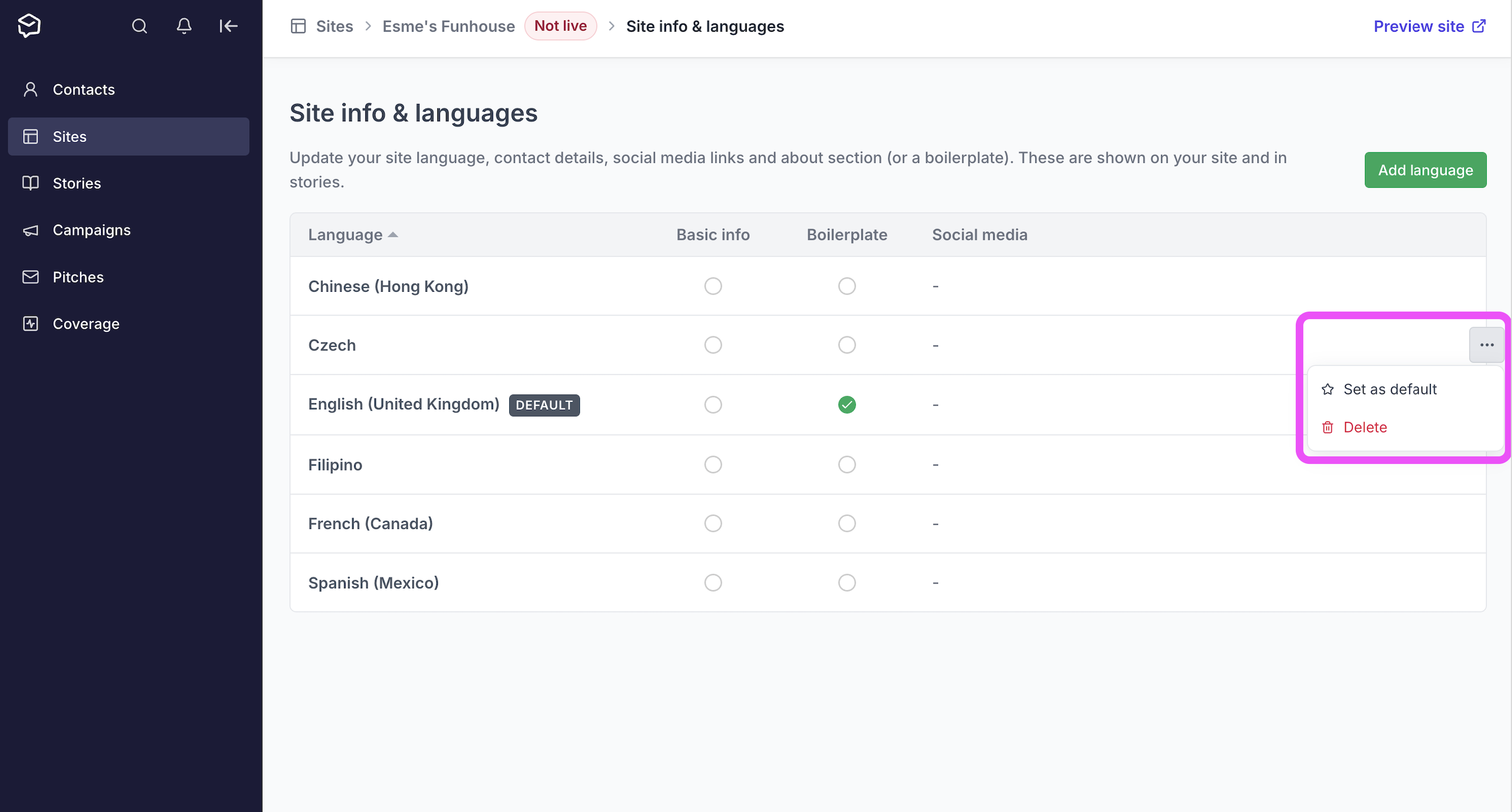The width and height of the screenshot is (1512, 812).
Task: Click Basic info circle for Filipino
Action: coord(713,464)
